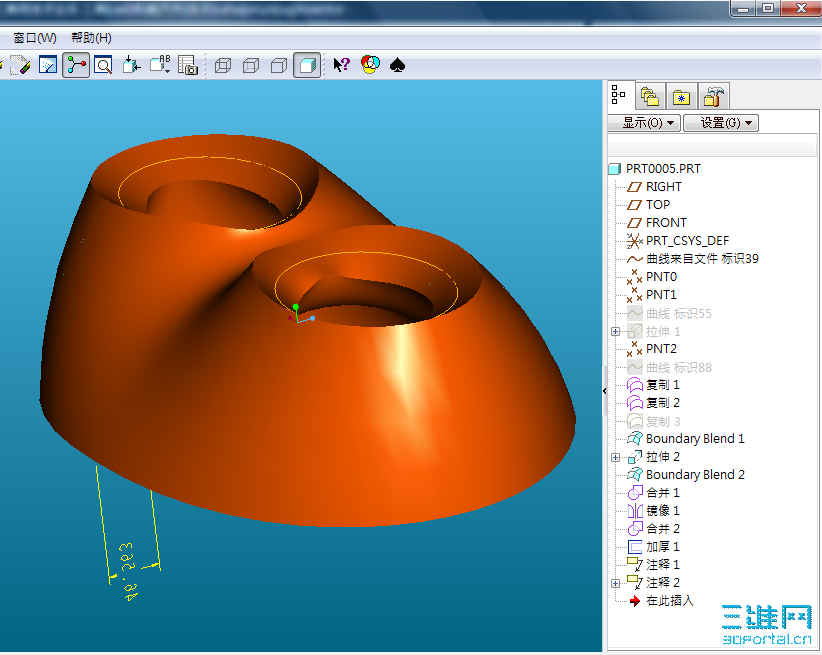Select the Favorites folder navigator tab
The height and width of the screenshot is (655, 822).
tap(681, 97)
